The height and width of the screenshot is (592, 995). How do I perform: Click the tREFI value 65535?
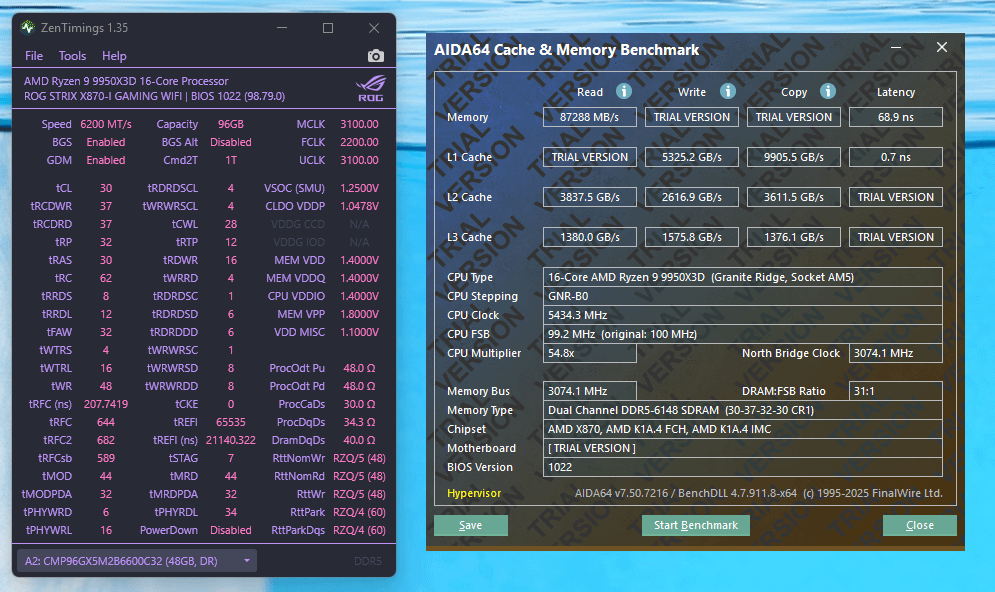click(231, 422)
